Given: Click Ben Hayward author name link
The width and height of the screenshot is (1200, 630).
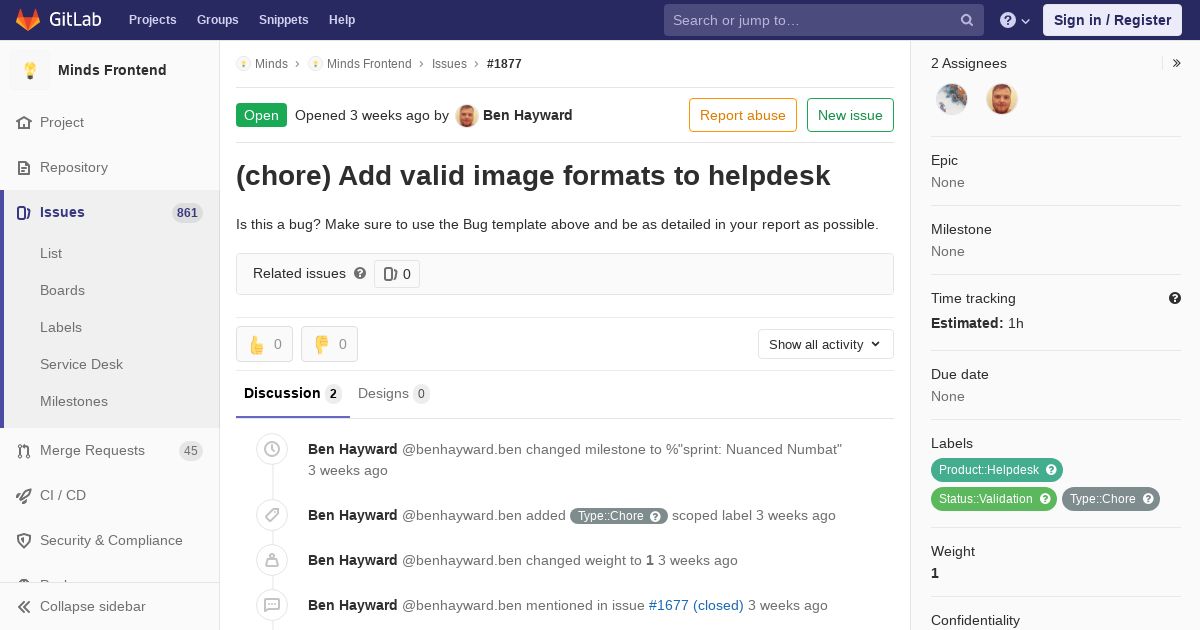Looking at the screenshot, I should click(x=528, y=115).
